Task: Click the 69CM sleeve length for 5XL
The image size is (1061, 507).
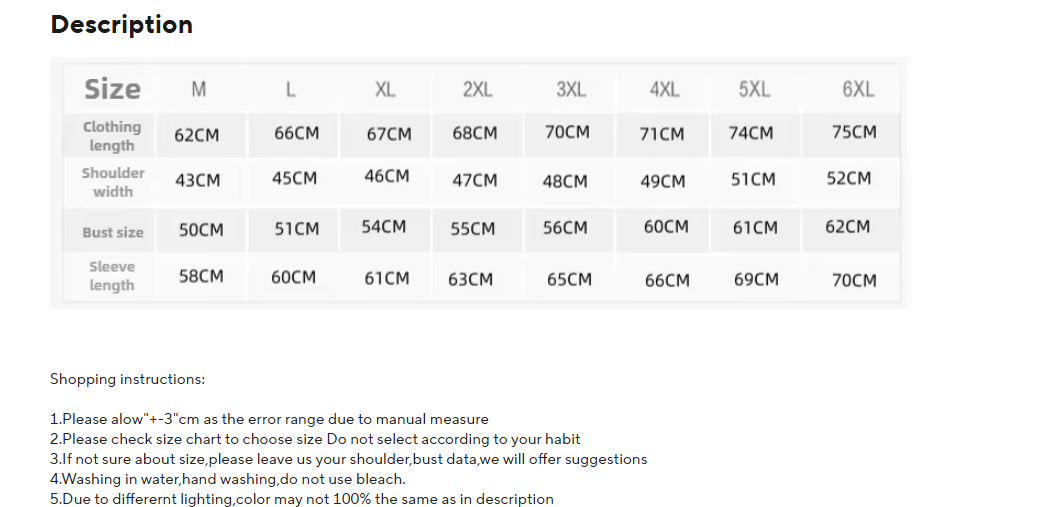Action: (x=756, y=279)
